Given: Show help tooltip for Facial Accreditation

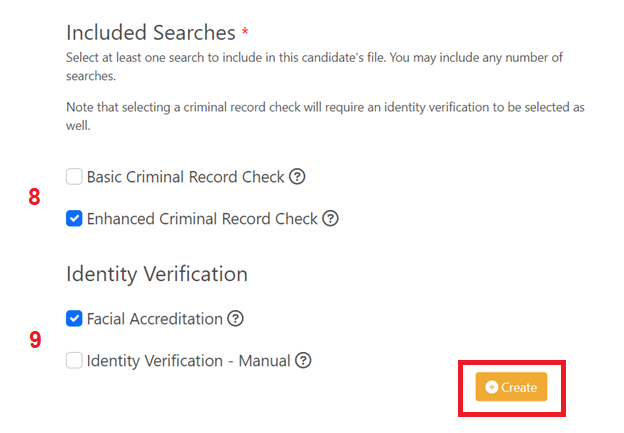Looking at the screenshot, I should [x=235, y=318].
